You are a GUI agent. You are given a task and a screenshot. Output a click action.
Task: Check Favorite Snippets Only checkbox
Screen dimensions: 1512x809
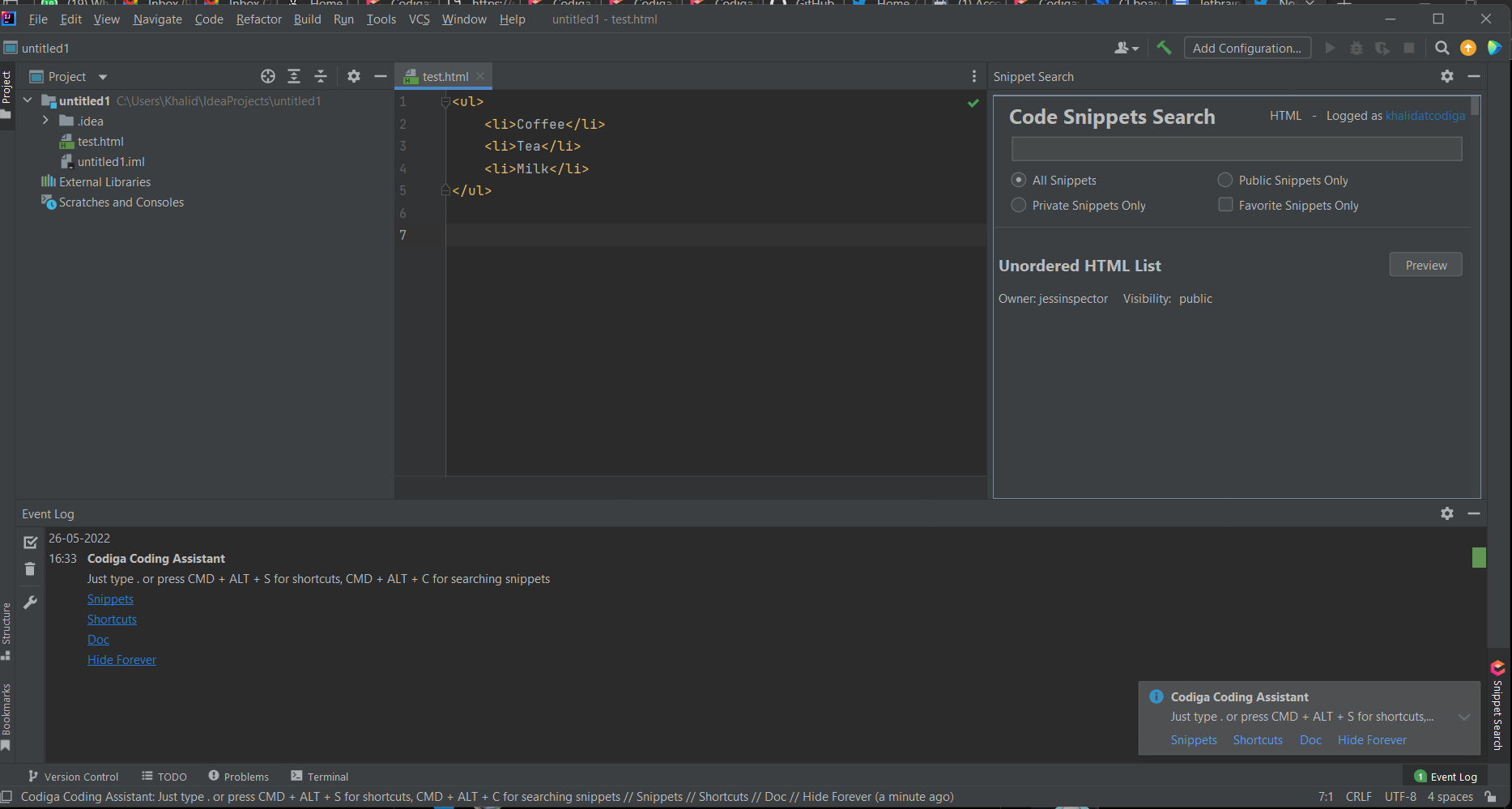tap(1225, 205)
